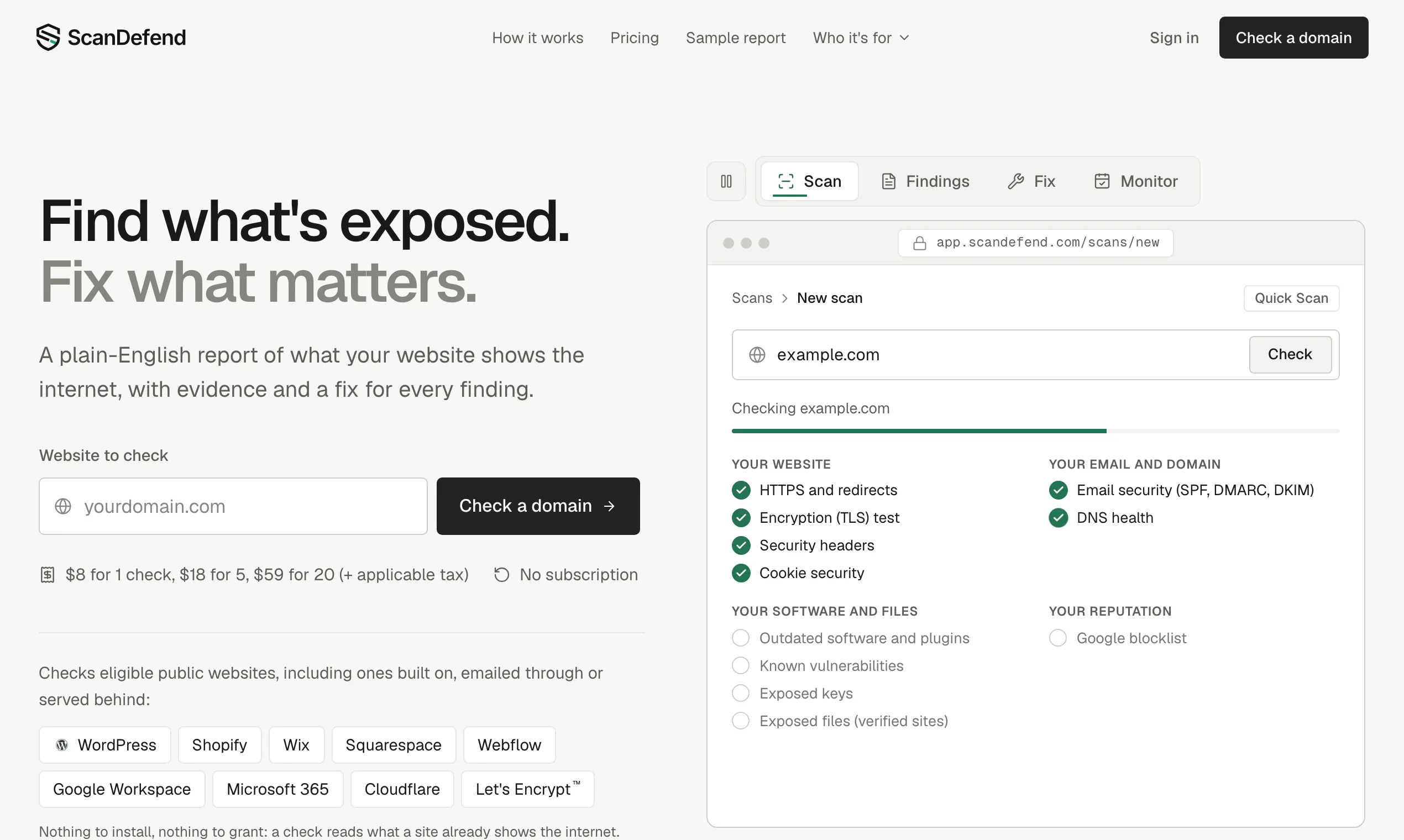Click the green check beside Security headers
This screenshot has width=1404, height=840.
click(741, 545)
